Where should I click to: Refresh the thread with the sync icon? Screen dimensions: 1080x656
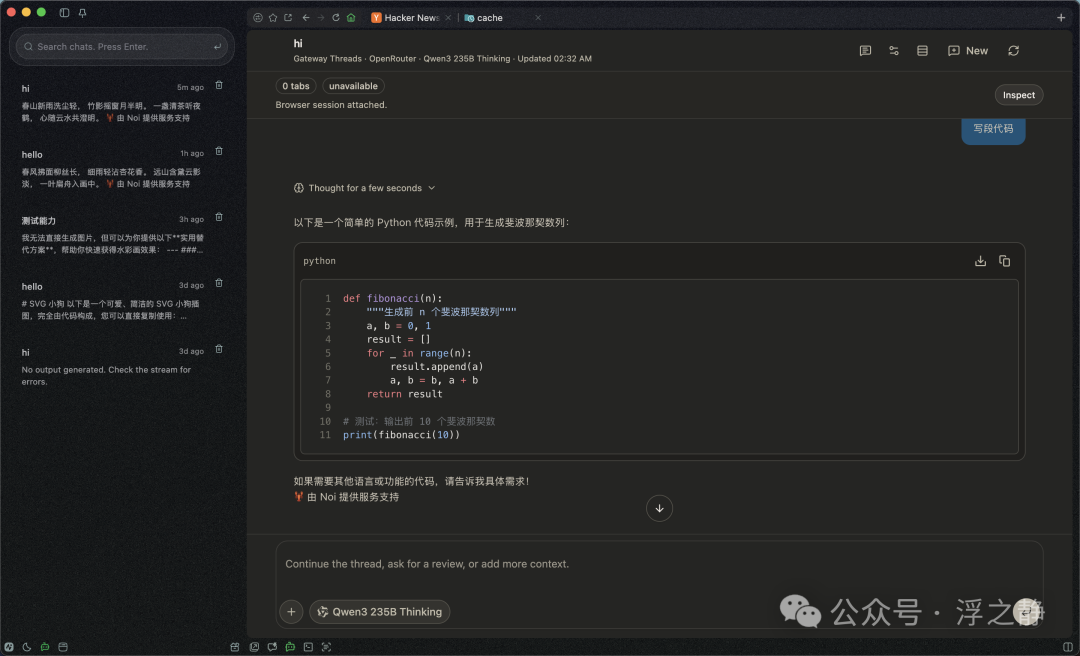tap(1013, 51)
